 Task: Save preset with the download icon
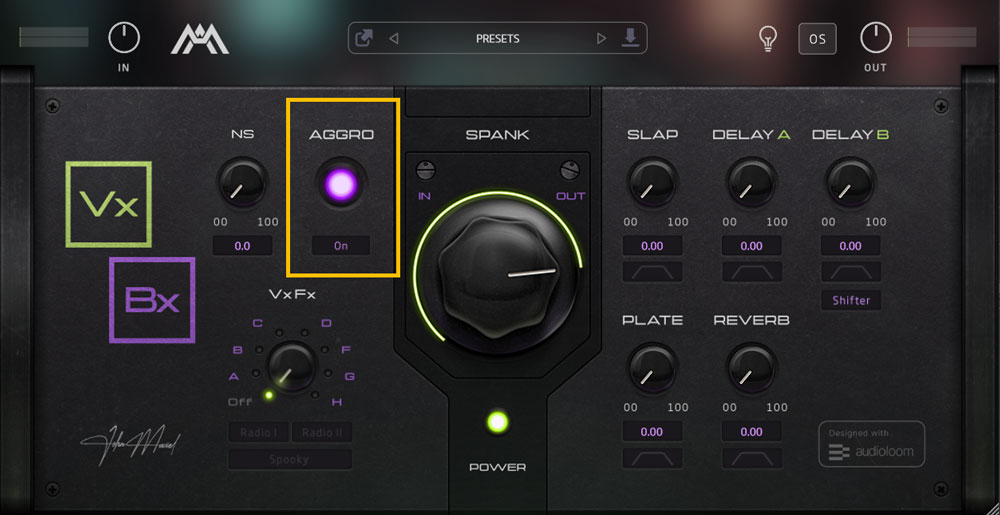[630, 38]
